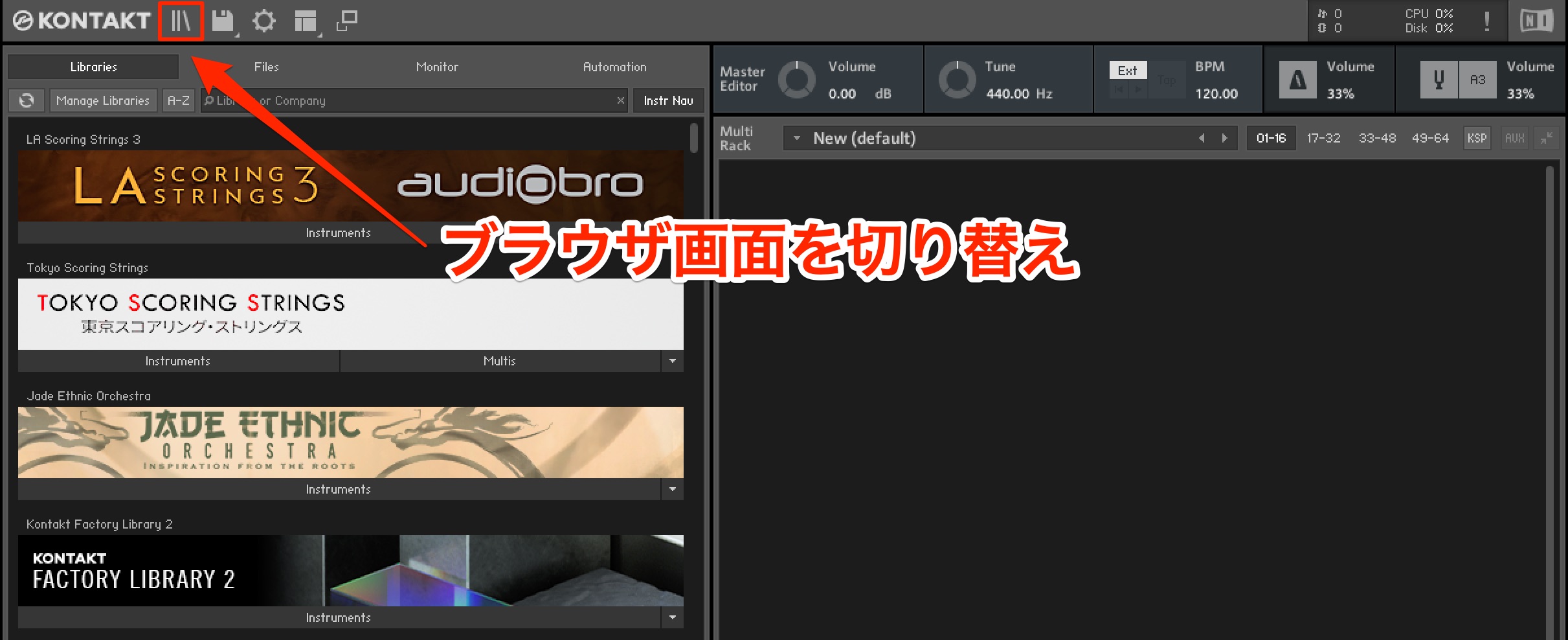Select rack page 49-64
This screenshot has width=1568, height=640.
point(1430,138)
